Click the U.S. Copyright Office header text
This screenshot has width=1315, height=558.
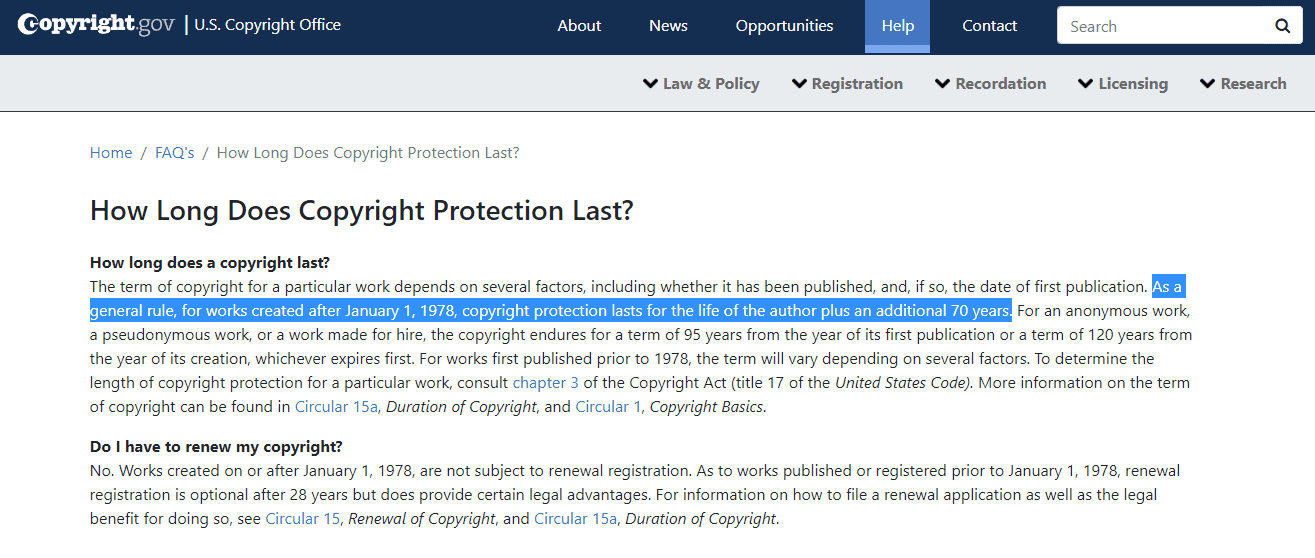coord(267,25)
